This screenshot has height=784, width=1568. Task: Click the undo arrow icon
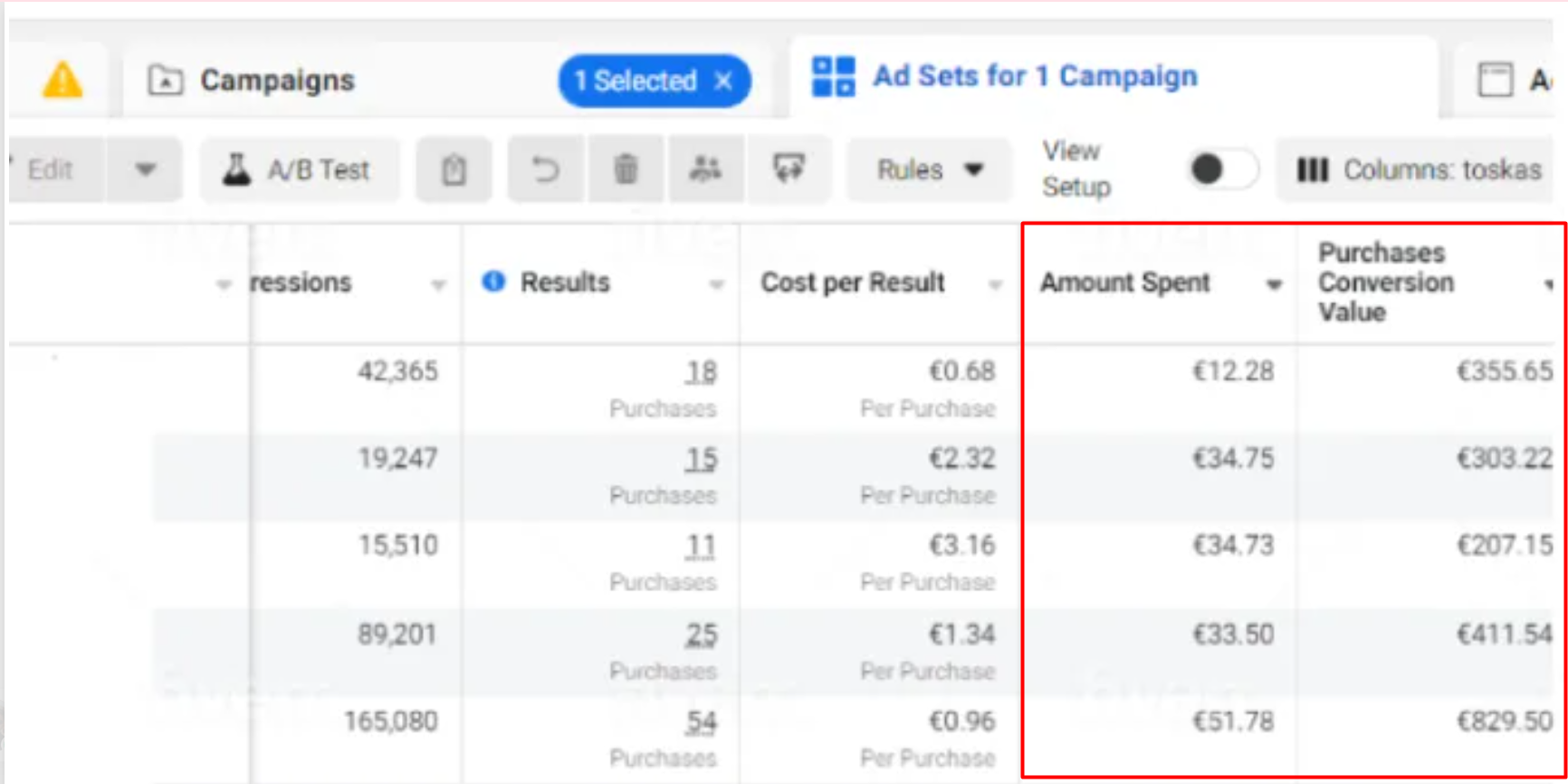pos(545,169)
